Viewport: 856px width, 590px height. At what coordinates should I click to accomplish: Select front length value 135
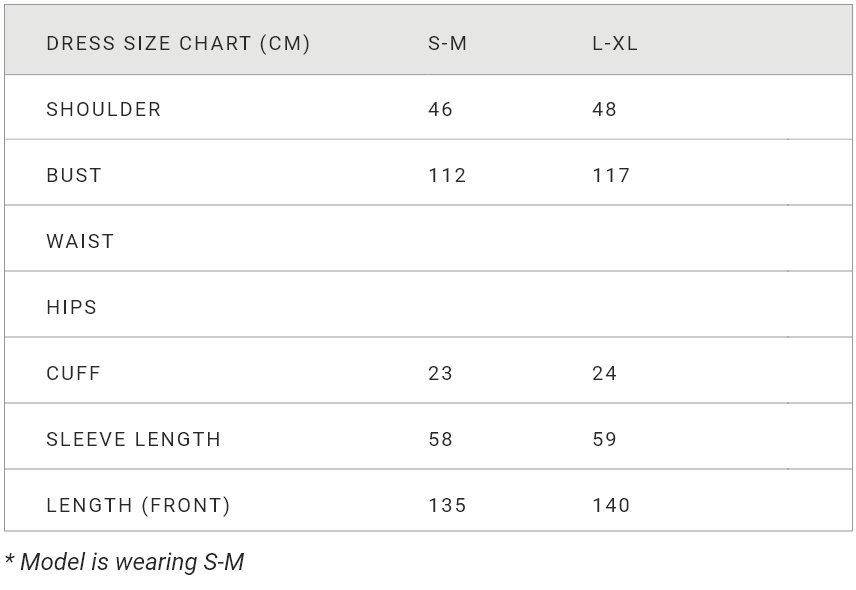tap(447, 505)
